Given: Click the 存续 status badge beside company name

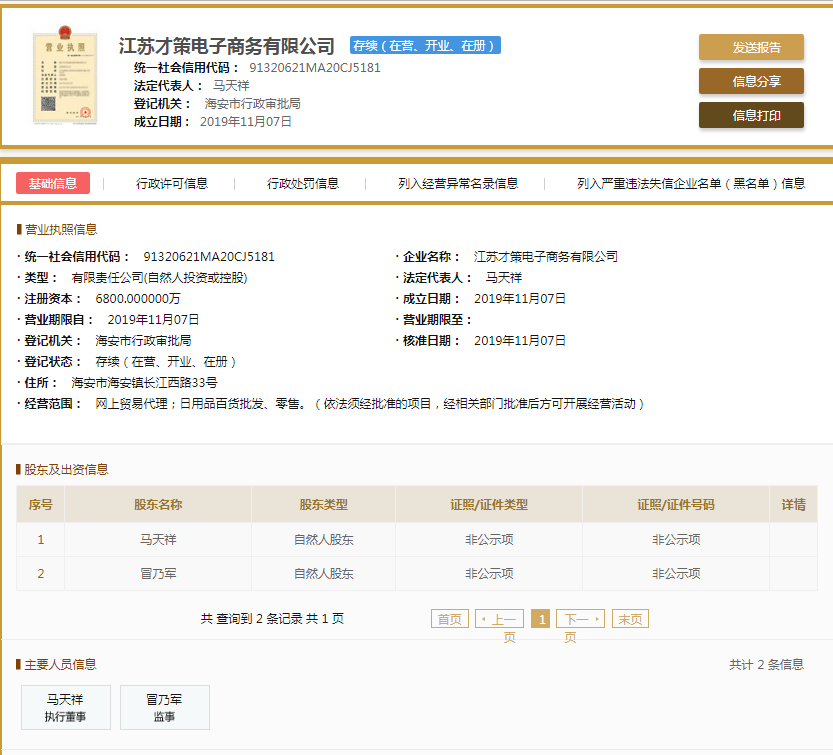Looking at the screenshot, I should pos(425,45).
